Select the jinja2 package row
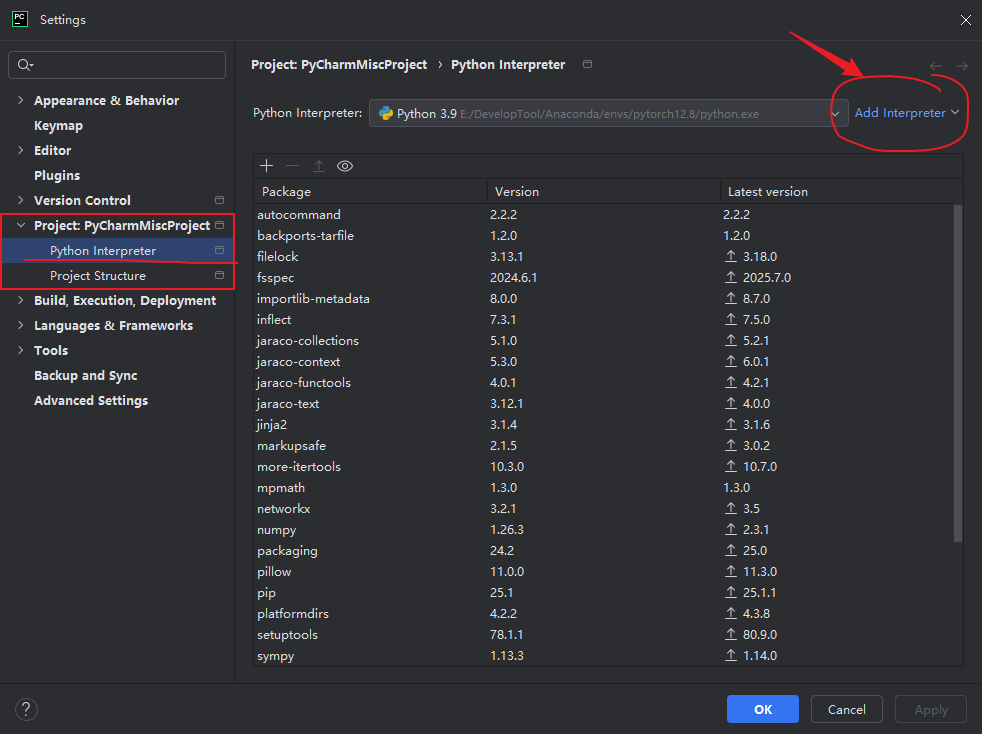 click(x=604, y=425)
